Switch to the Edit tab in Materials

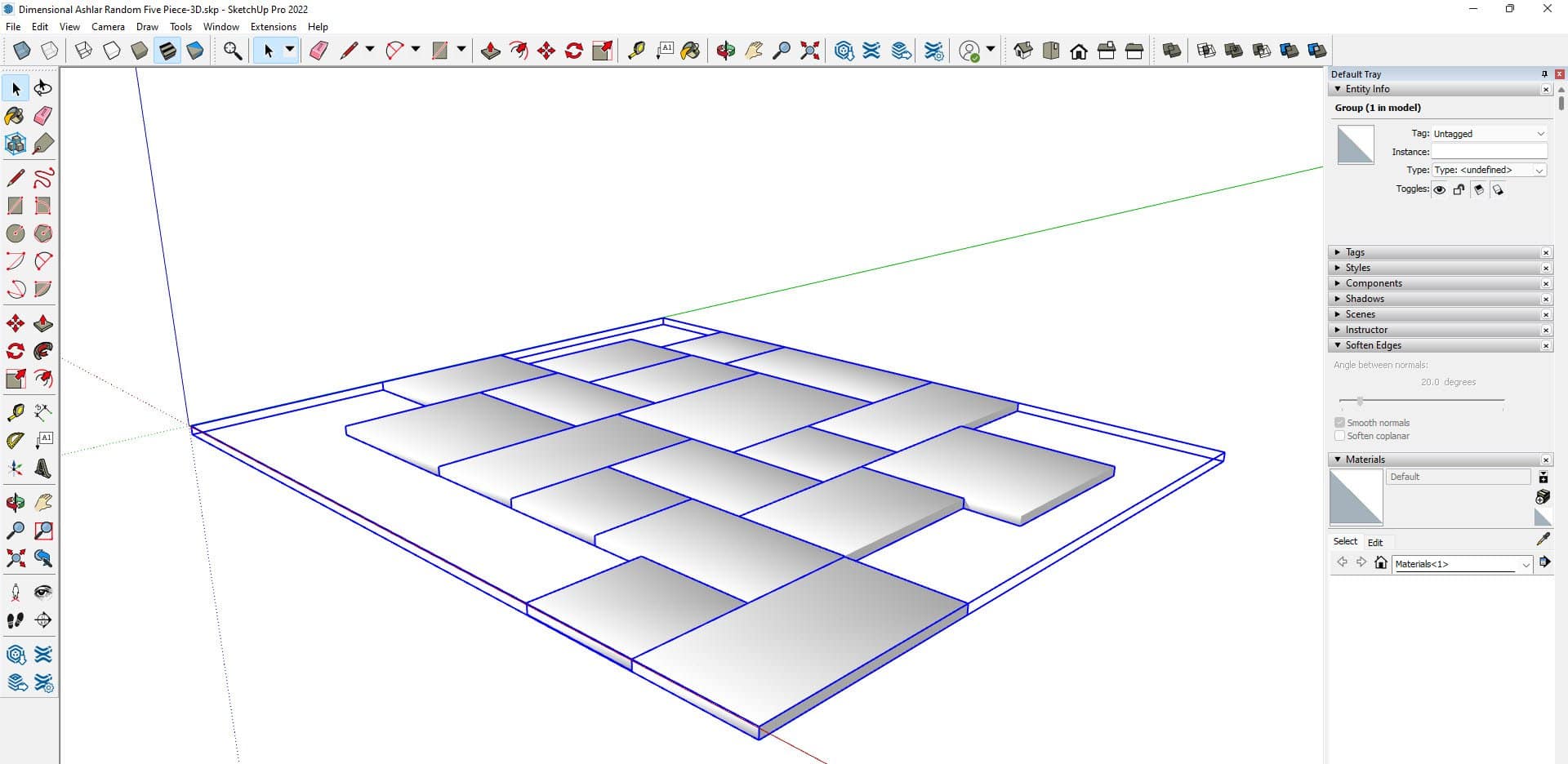pos(1375,543)
